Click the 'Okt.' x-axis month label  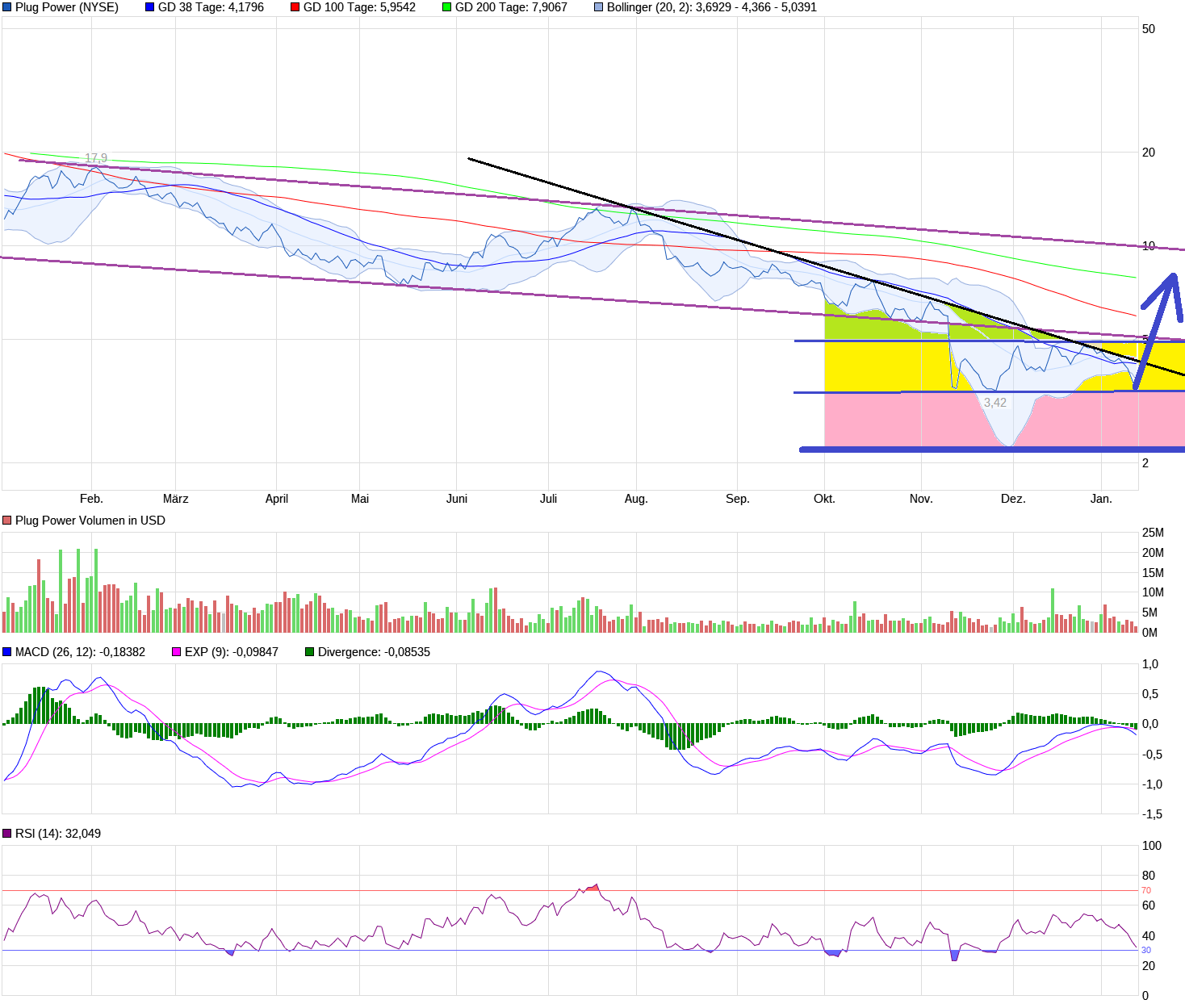coord(824,499)
